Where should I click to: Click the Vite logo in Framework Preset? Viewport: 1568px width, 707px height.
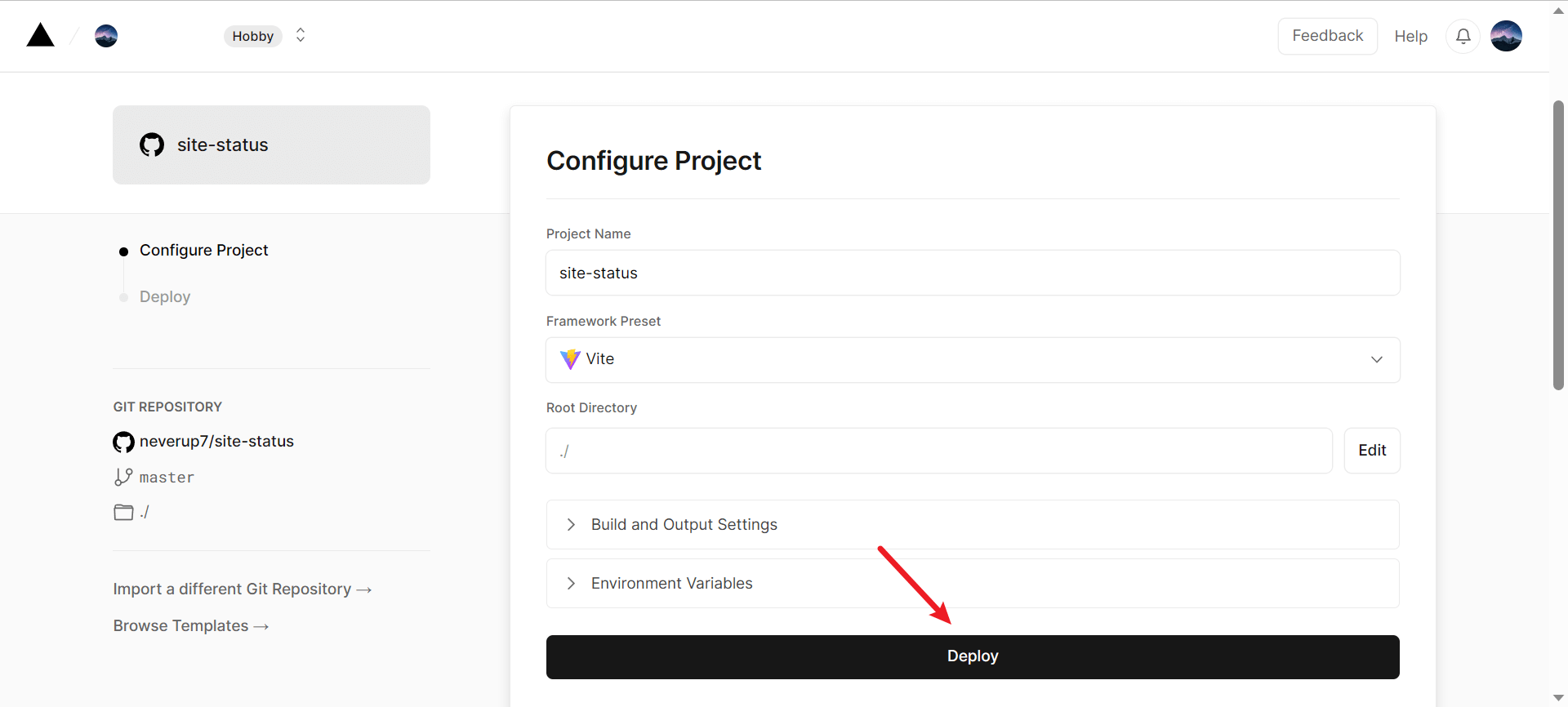[x=570, y=359]
